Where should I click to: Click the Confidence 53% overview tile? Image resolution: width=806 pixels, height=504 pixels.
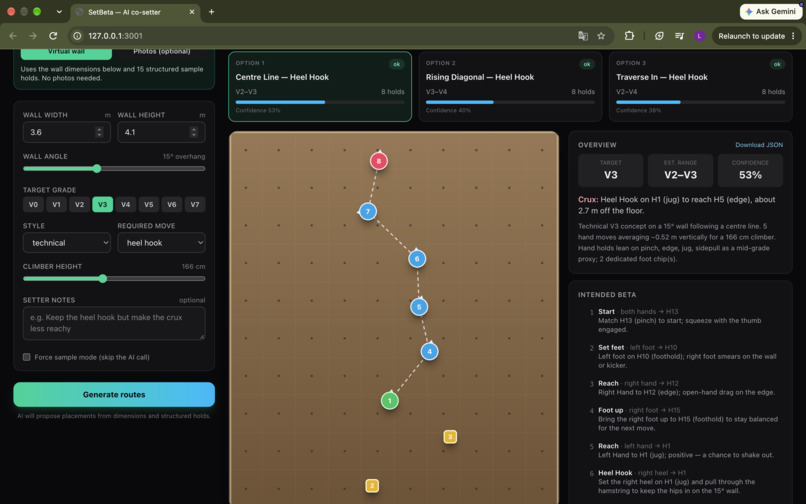(750, 170)
